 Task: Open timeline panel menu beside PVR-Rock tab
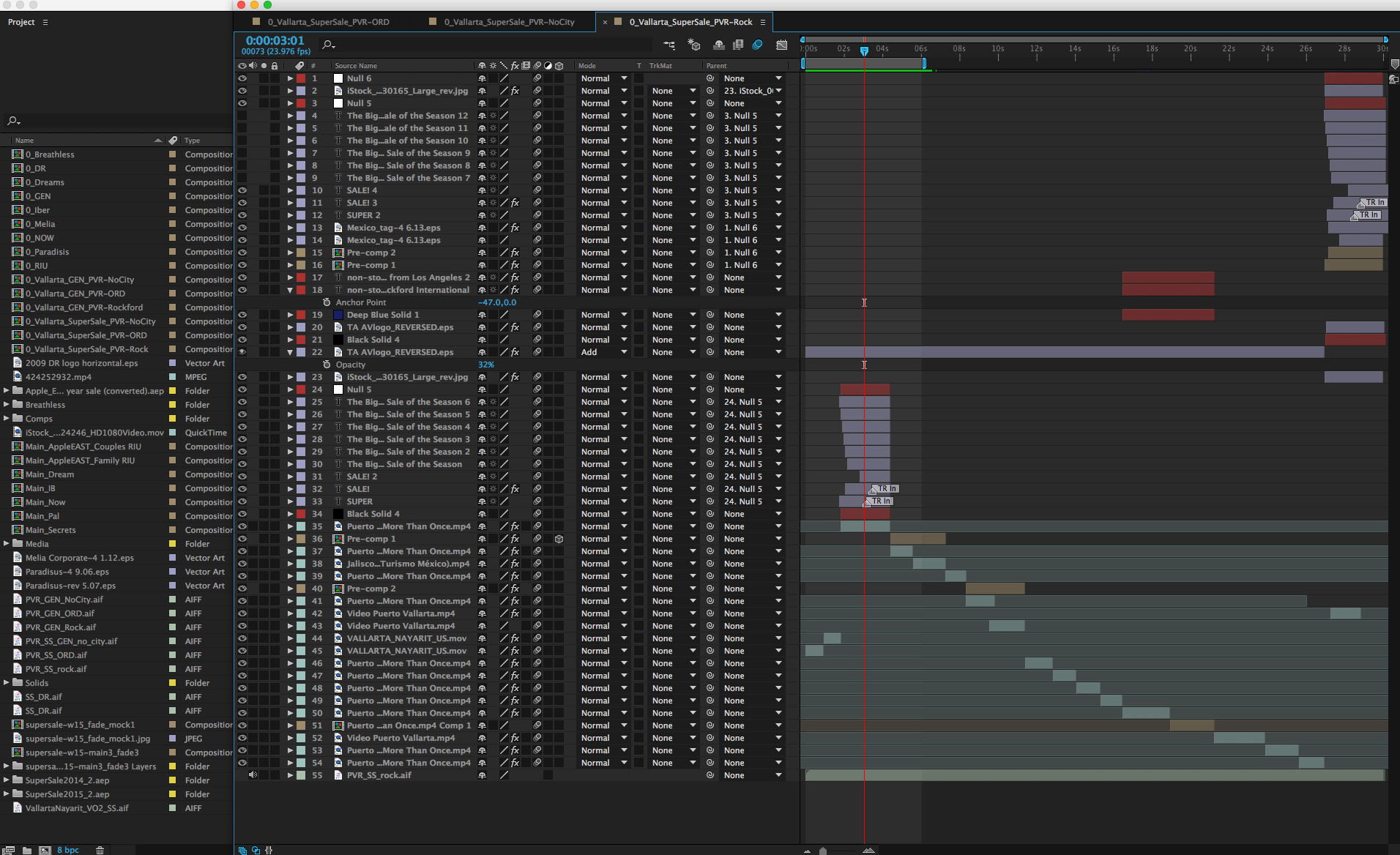coord(763,22)
